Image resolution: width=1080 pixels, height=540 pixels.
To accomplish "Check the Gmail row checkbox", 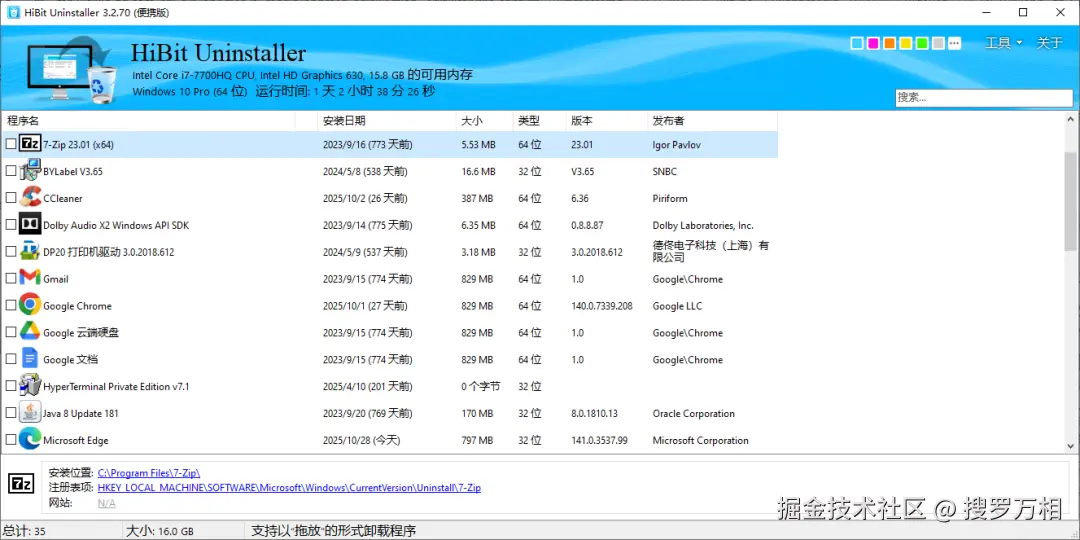I will [10, 278].
